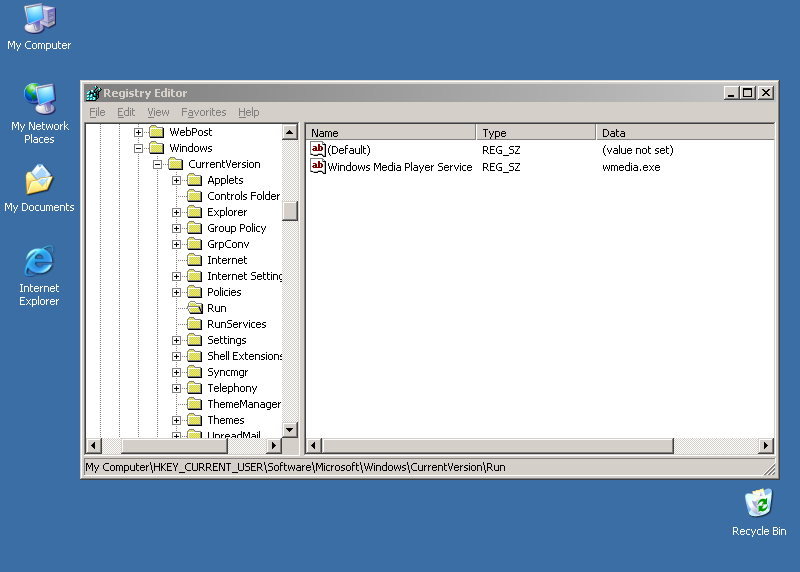
Task: Click the Group Policy folder icon
Action: tap(194, 228)
